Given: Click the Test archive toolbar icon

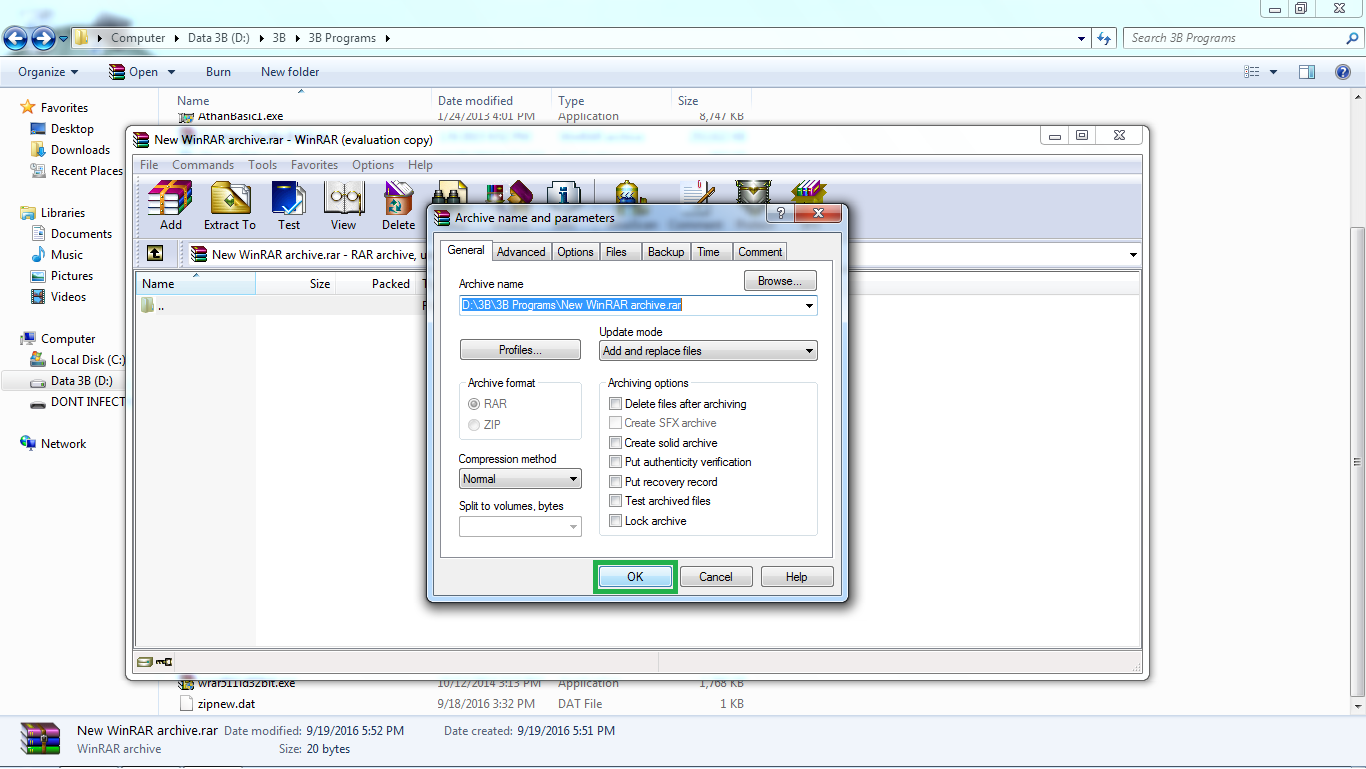Looking at the screenshot, I should click(289, 206).
